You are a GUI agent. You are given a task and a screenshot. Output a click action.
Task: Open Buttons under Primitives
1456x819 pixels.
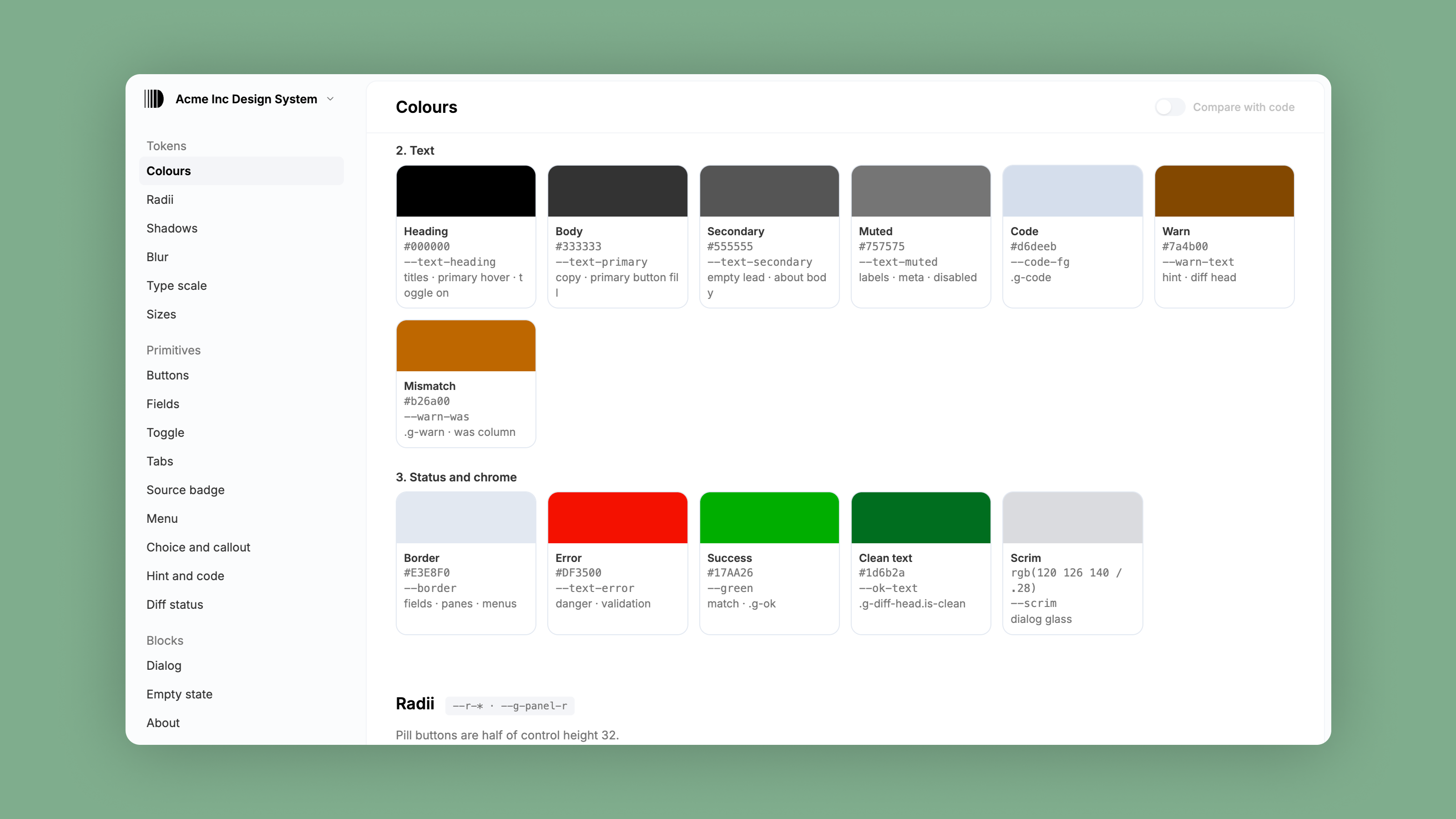(241, 375)
